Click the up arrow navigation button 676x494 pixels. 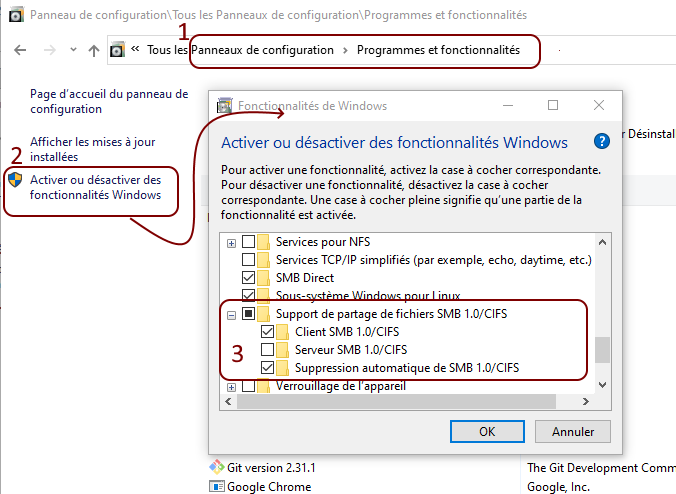tap(94, 50)
